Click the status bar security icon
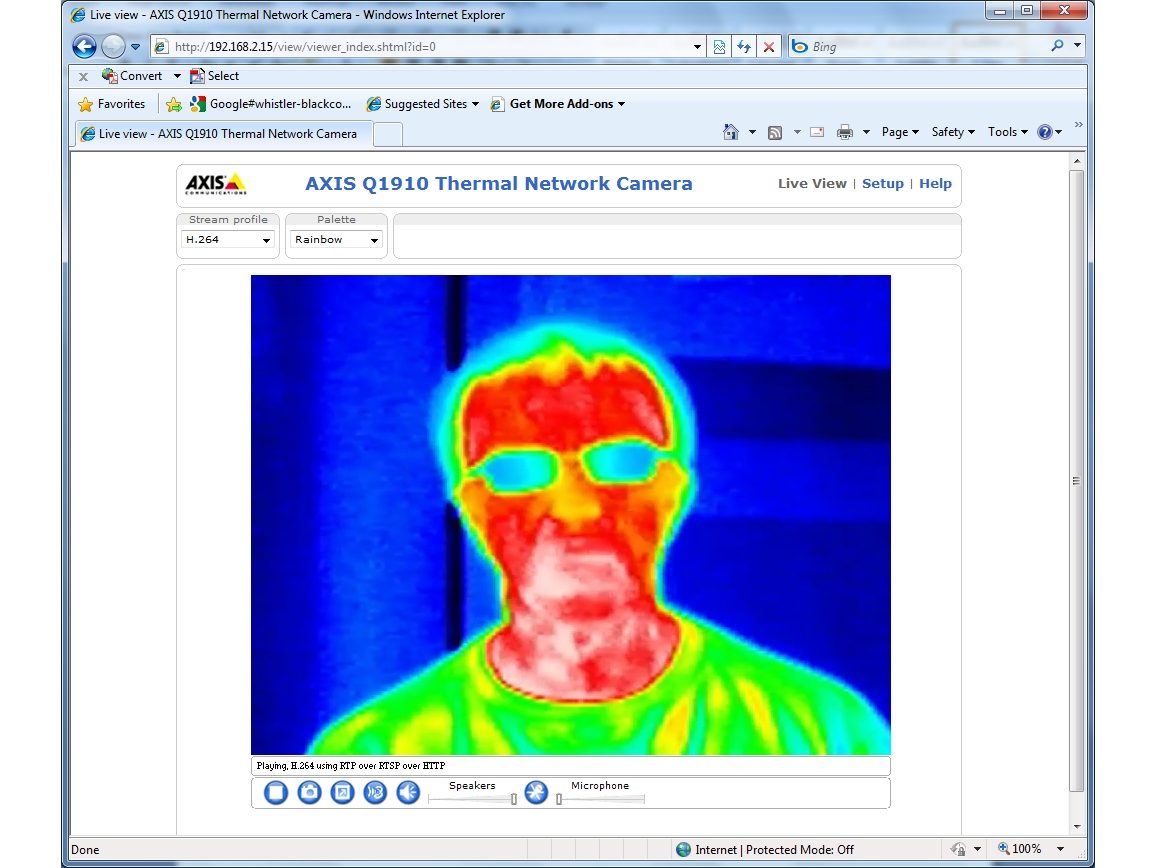 [959, 850]
